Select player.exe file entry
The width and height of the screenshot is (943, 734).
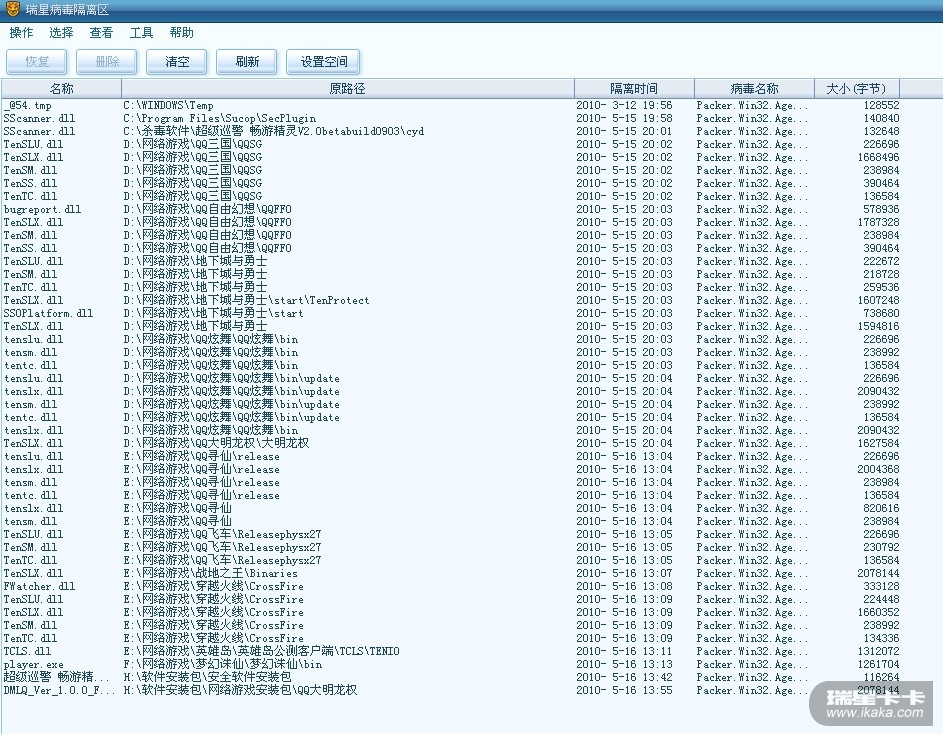tap(34, 664)
